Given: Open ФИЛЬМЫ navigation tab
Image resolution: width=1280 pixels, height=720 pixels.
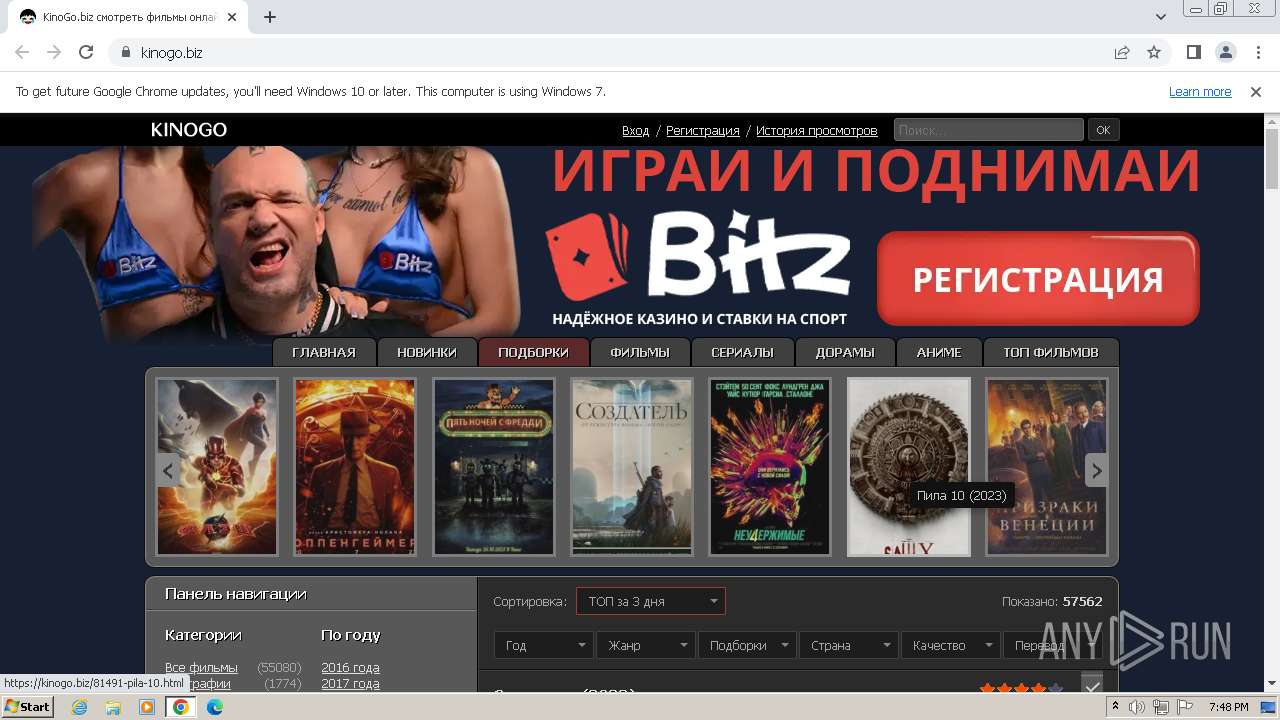Looking at the screenshot, I should [x=640, y=352].
